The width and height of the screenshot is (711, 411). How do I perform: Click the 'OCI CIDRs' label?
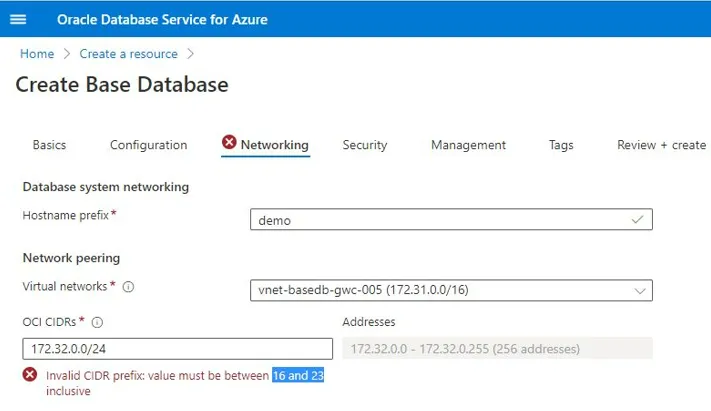[x=49, y=322]
